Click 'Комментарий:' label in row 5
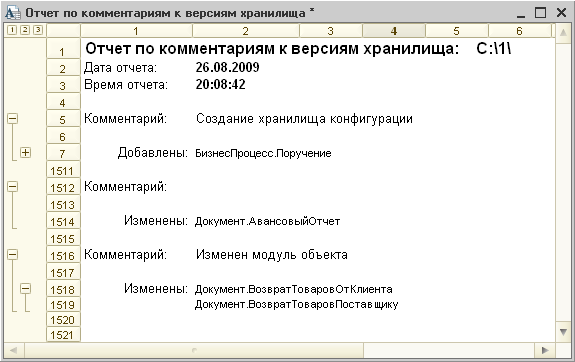Viewport: 575px width, 362px height. click(125, 119)
